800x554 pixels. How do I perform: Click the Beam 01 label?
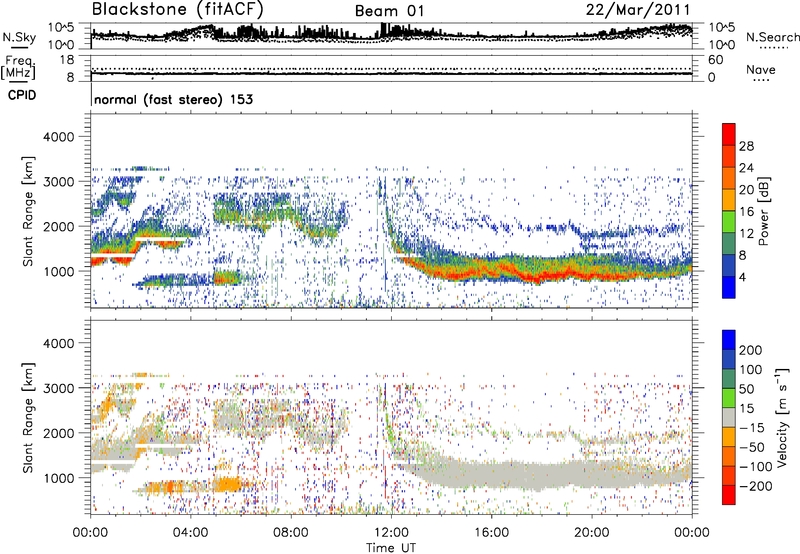point(389,11)
